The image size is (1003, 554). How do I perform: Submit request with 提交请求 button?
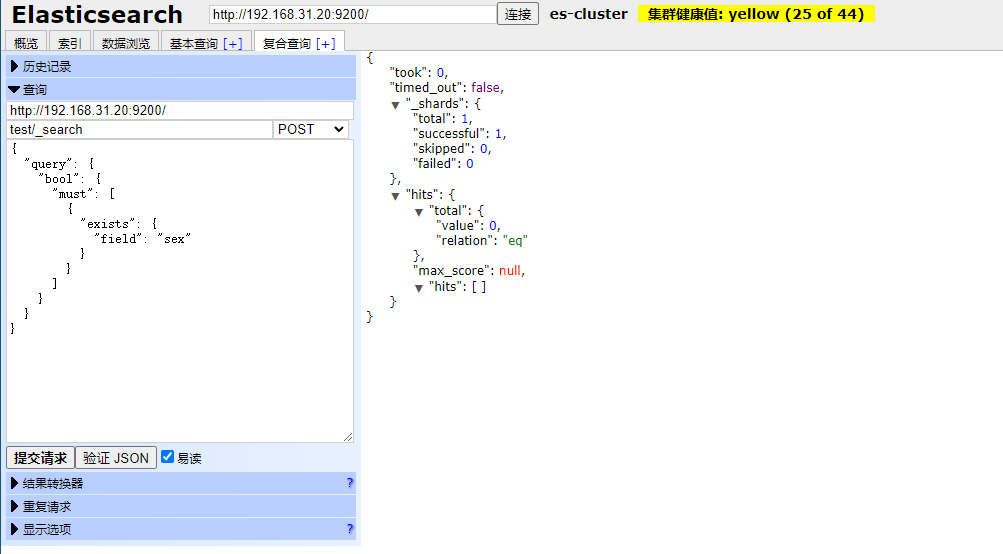[x=40, y=458]
